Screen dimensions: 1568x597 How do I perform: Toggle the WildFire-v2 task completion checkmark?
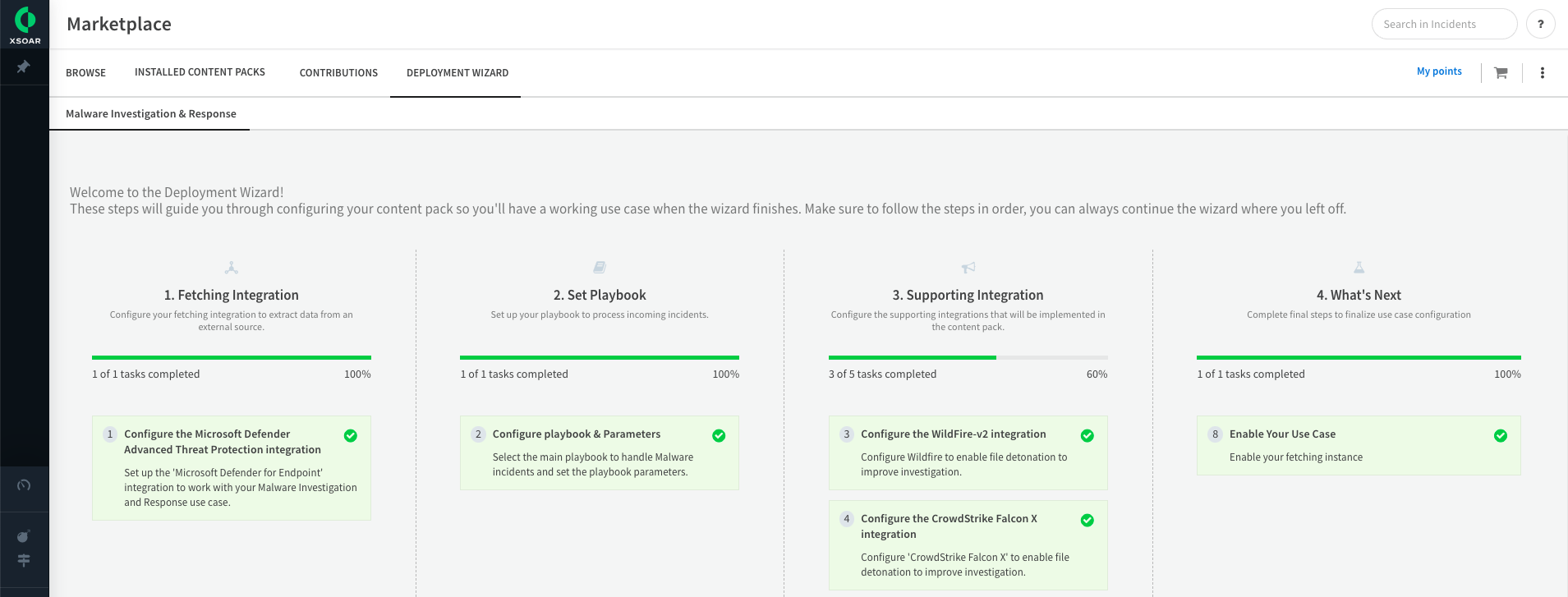(x=1087, y=435)
